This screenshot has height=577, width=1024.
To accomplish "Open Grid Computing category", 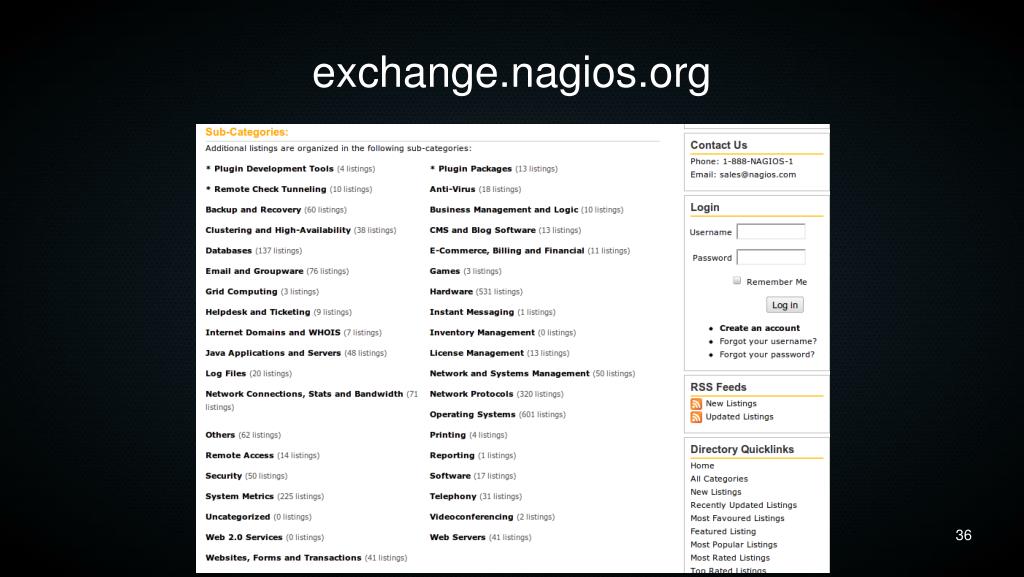I will coord(241,292).
